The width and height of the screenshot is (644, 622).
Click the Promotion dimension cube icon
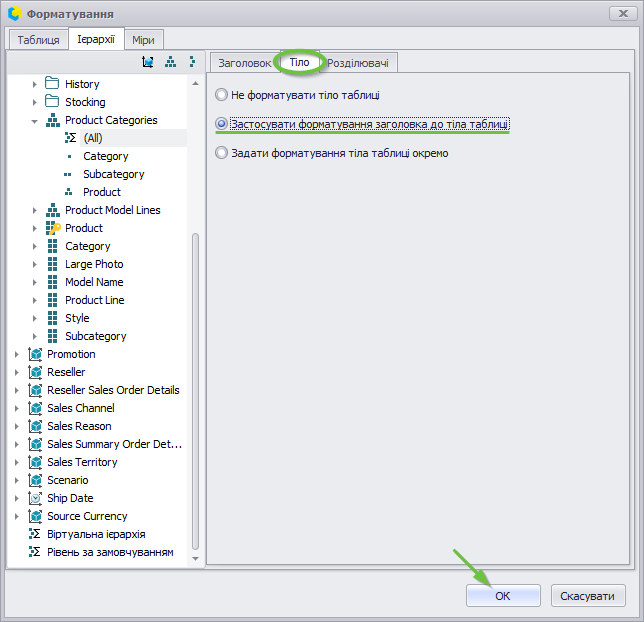pyautogui.click(x=35, y=354)
